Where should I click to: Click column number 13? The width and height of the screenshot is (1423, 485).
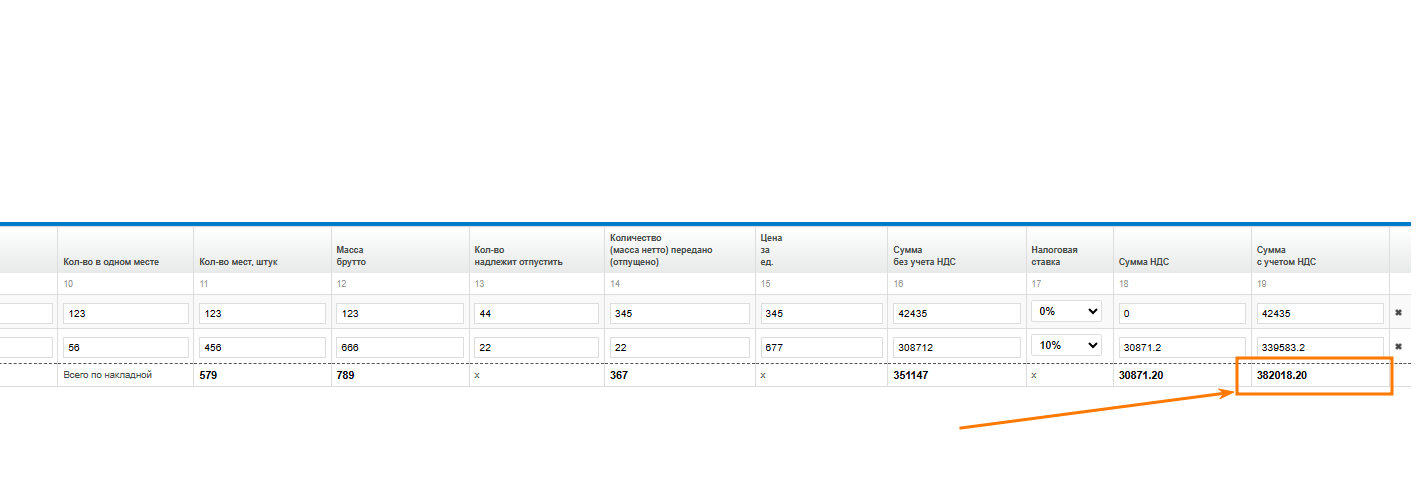(480, 285)
